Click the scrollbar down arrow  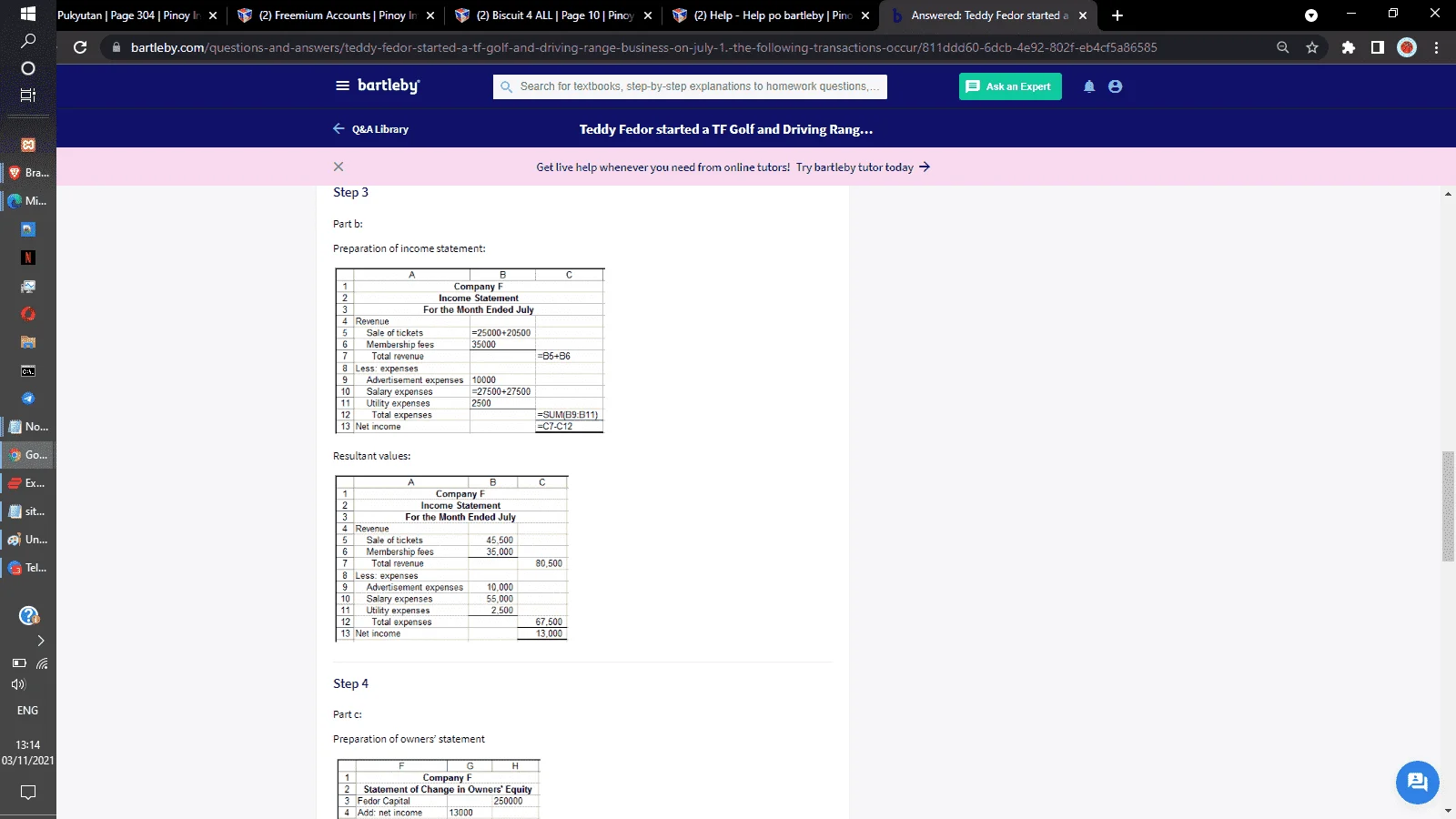pyautogui.click(x=1448, y=811)
